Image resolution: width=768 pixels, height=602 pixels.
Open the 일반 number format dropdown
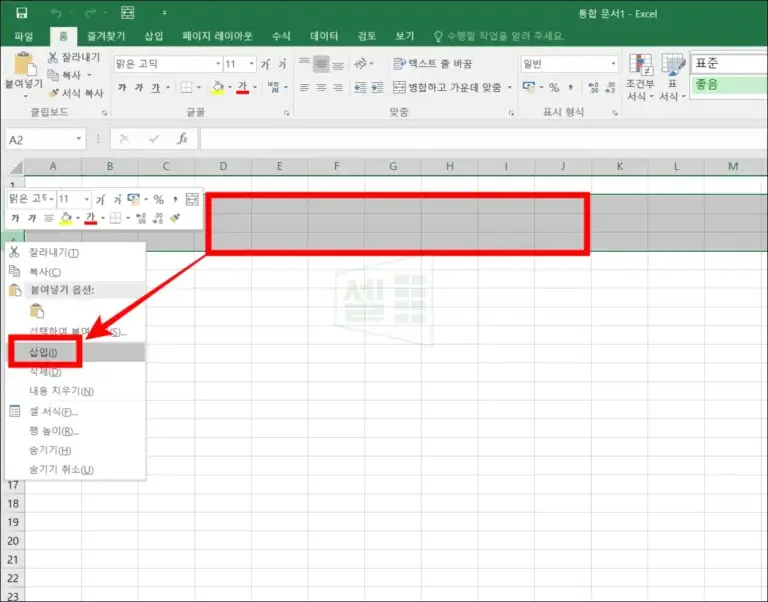(x=613, y=64)
